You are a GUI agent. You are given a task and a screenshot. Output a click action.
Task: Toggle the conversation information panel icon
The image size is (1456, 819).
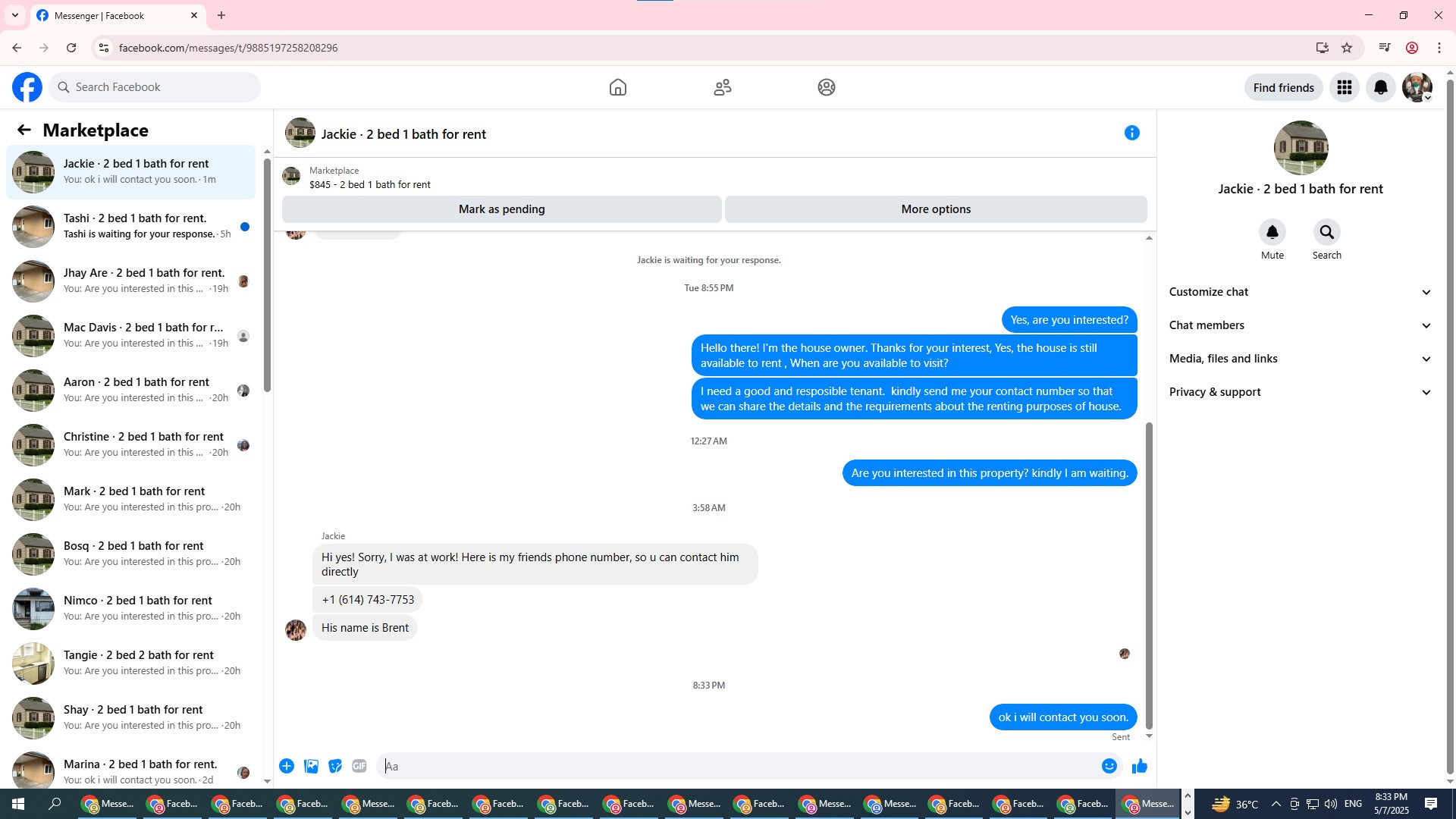[x=1131, y=133]
